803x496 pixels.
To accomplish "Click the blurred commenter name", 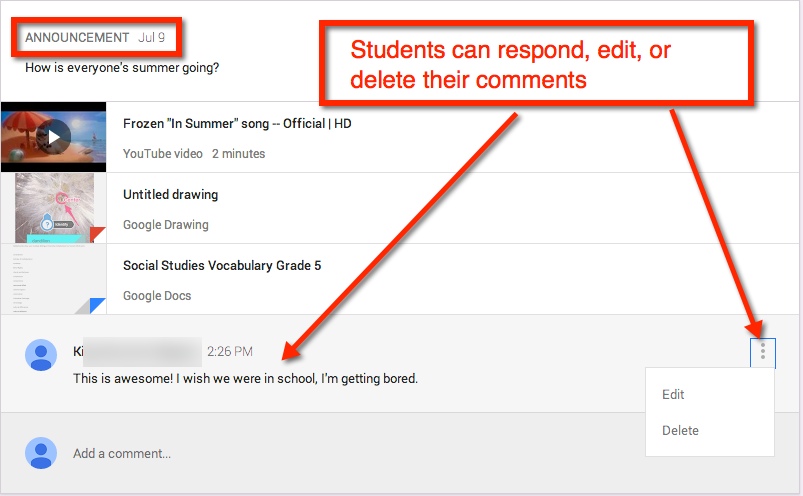I will [138, 352].
